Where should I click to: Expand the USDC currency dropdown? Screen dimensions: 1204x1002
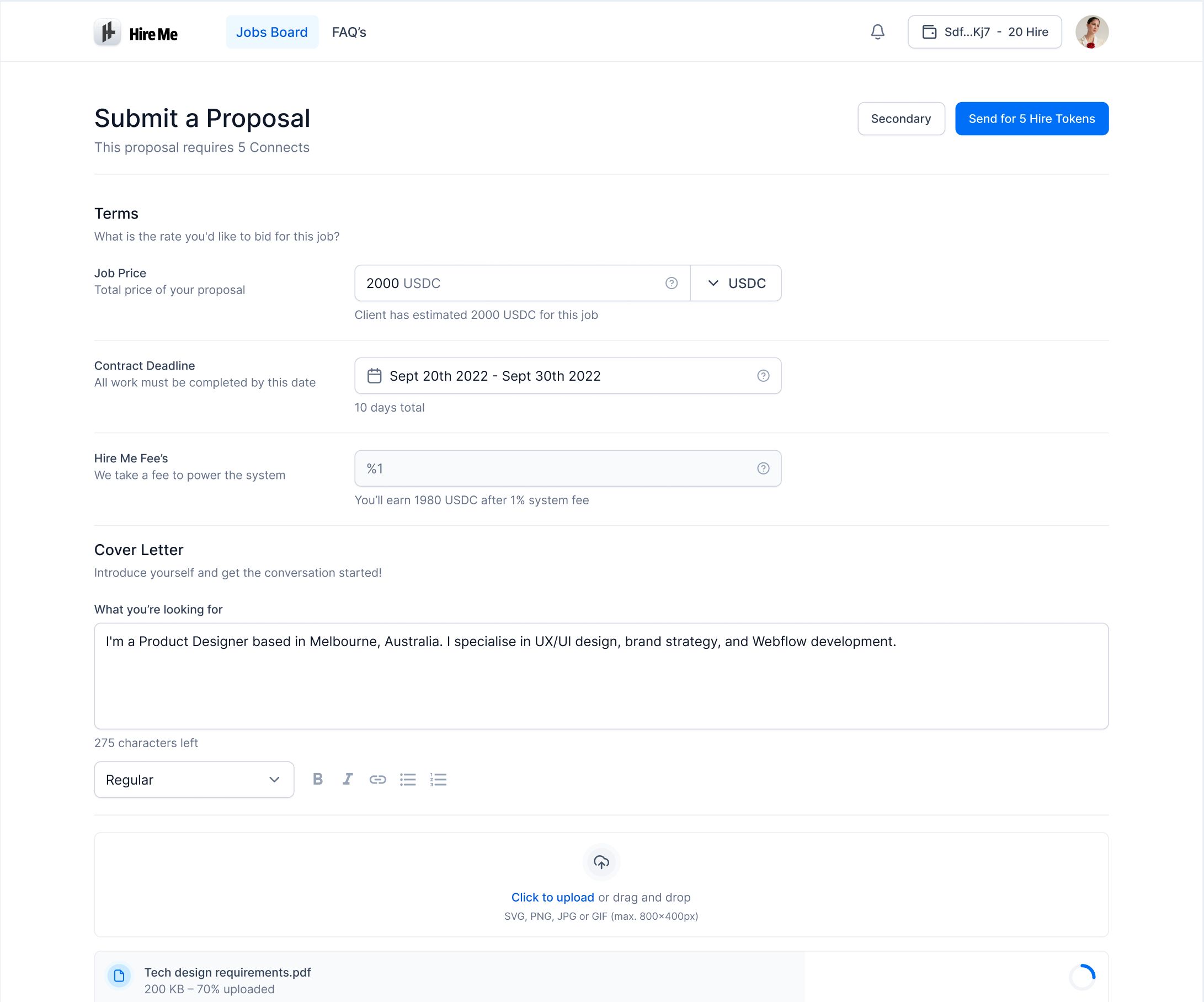coord(736,283)
